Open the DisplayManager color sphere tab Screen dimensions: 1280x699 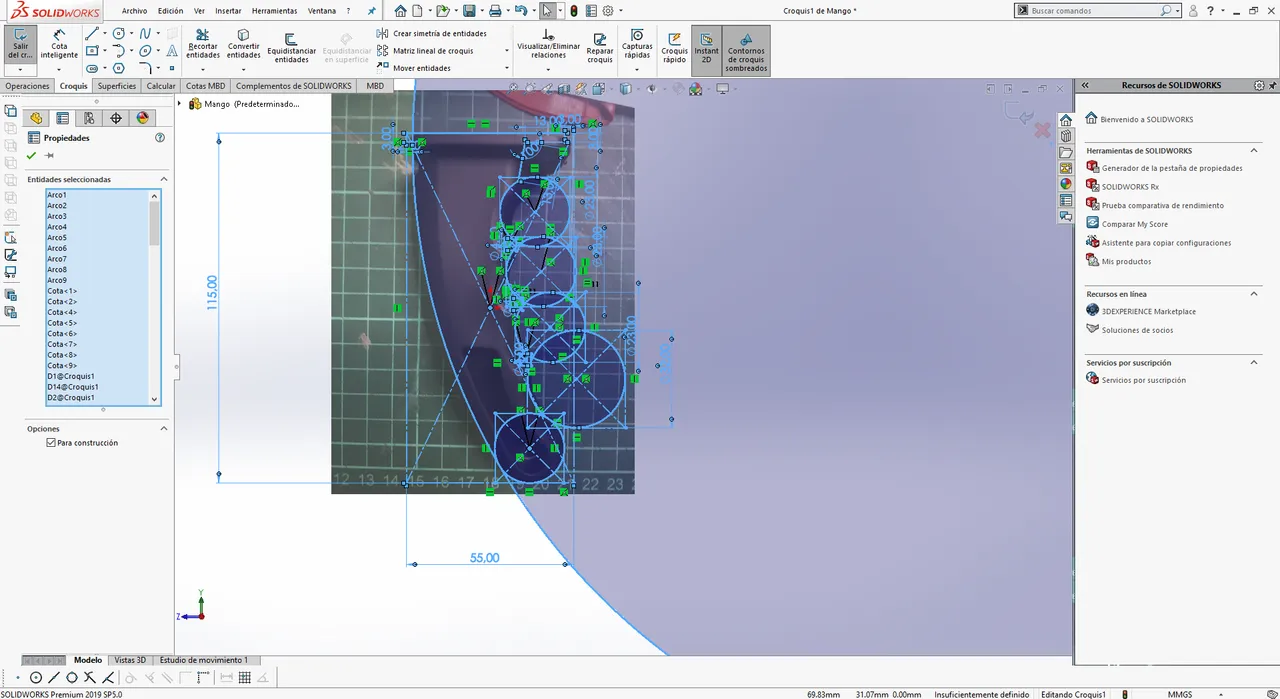142,118
